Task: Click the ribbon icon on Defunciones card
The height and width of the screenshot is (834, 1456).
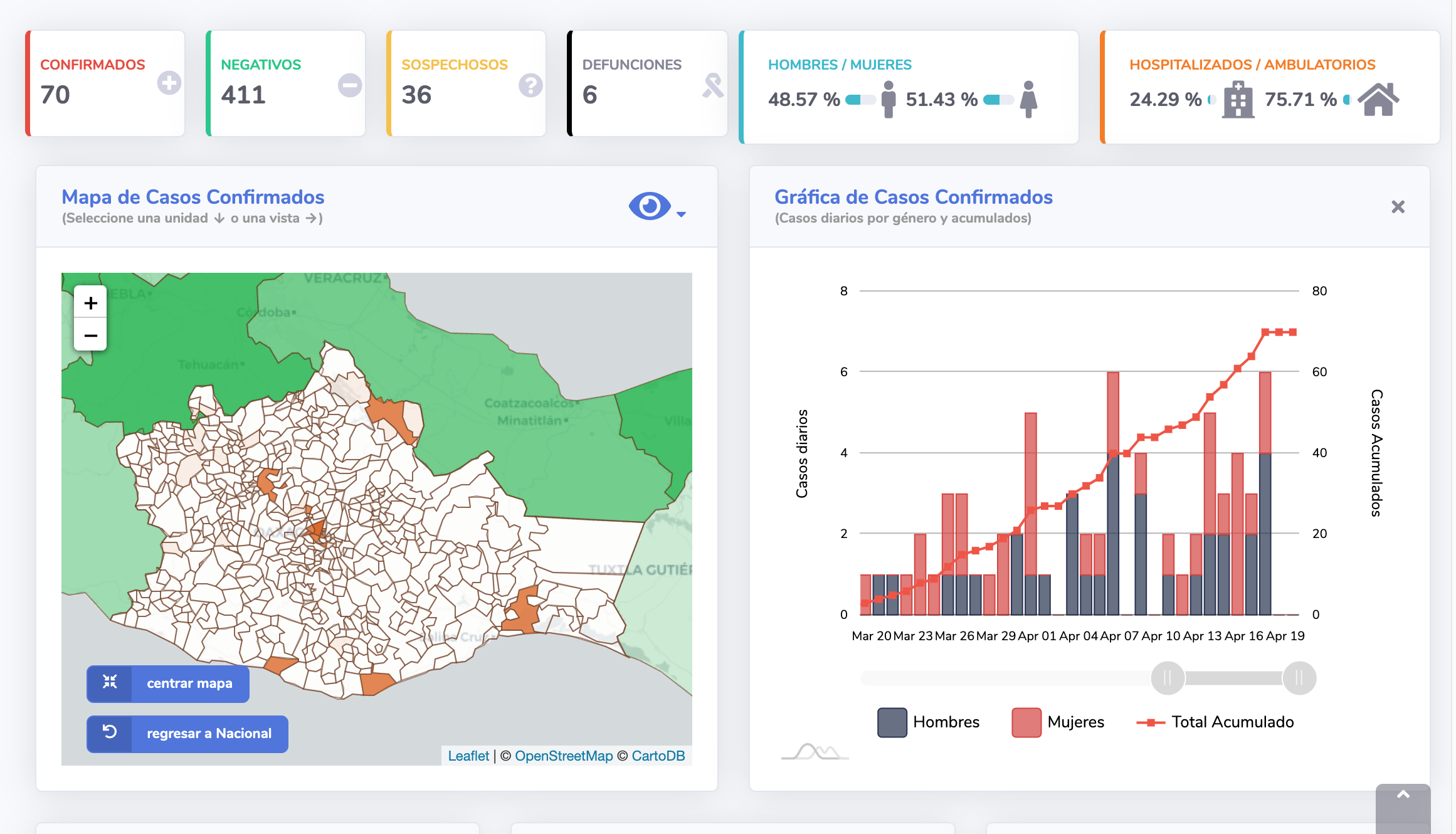Action: (x=713, y=85)
